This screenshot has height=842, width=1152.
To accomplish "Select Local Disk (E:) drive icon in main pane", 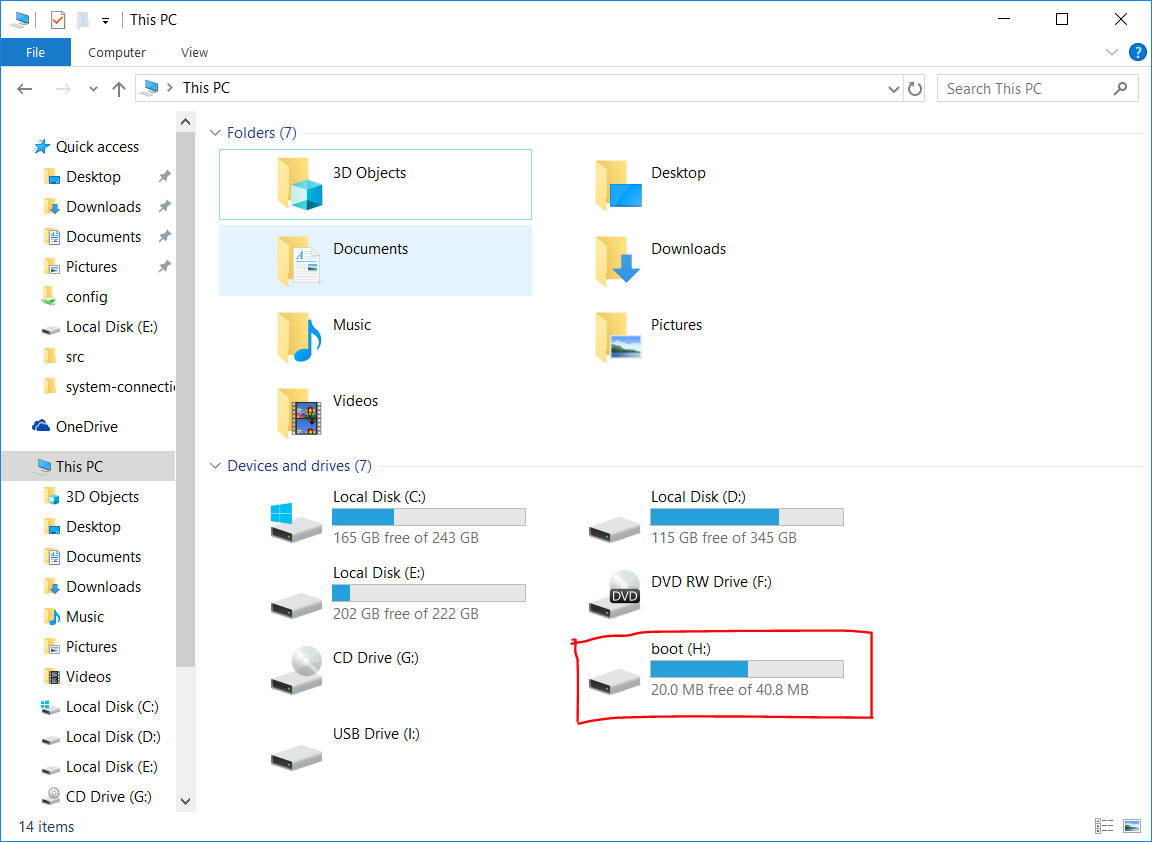I will (296, 605).
